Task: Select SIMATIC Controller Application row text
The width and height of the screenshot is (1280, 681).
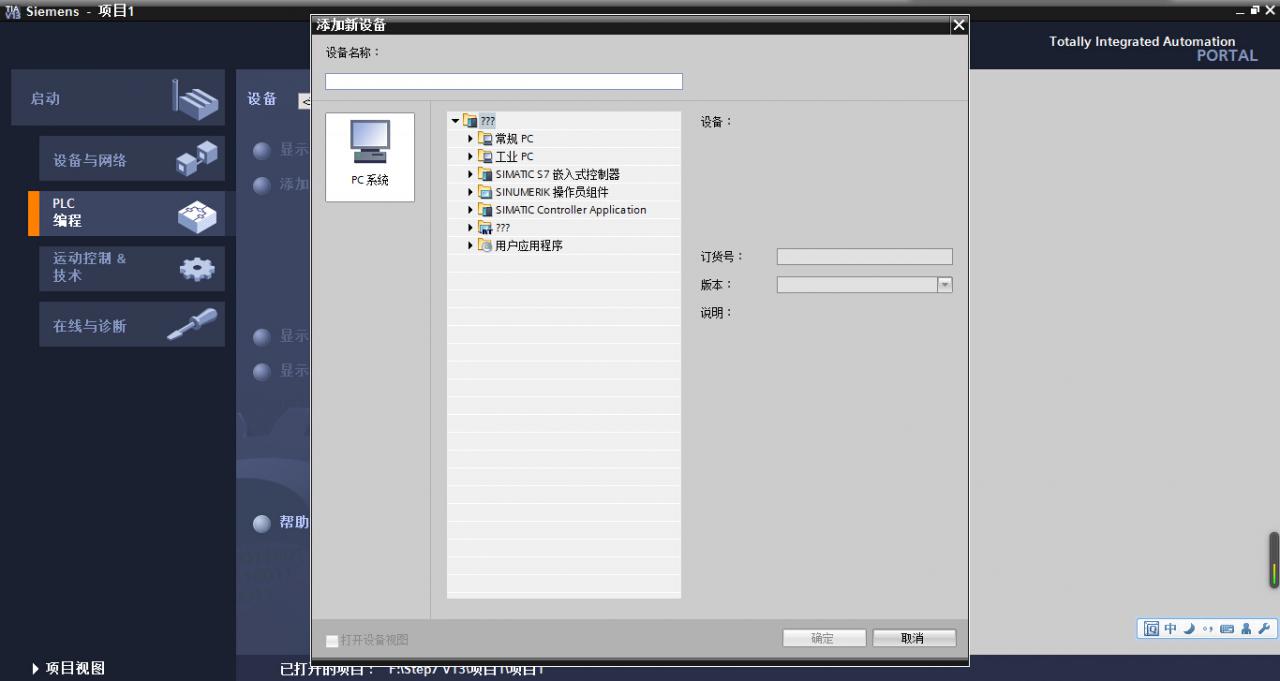Action: point(571,210)
